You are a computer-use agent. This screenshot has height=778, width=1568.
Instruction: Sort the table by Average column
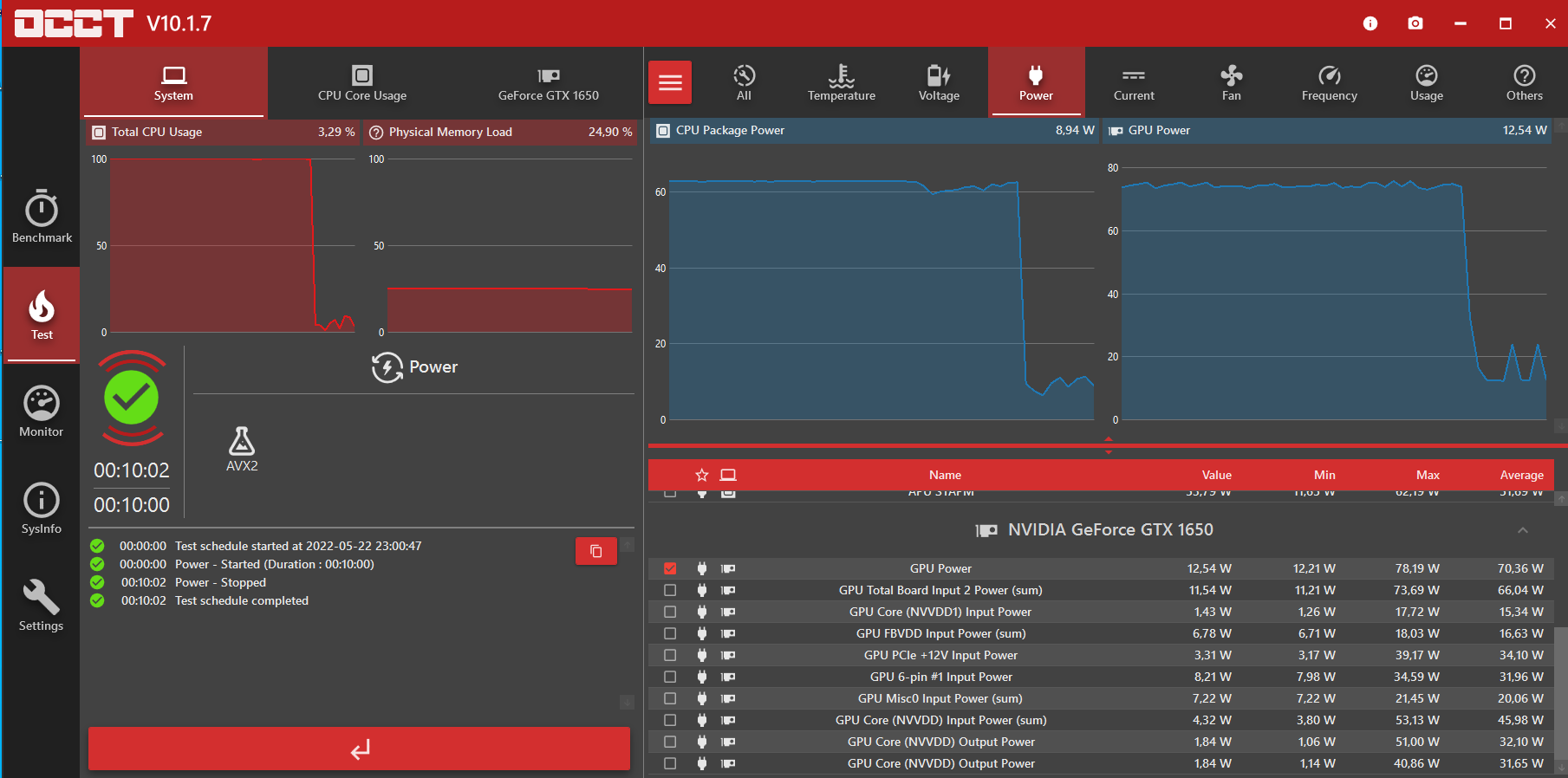tap(1521, 475)
